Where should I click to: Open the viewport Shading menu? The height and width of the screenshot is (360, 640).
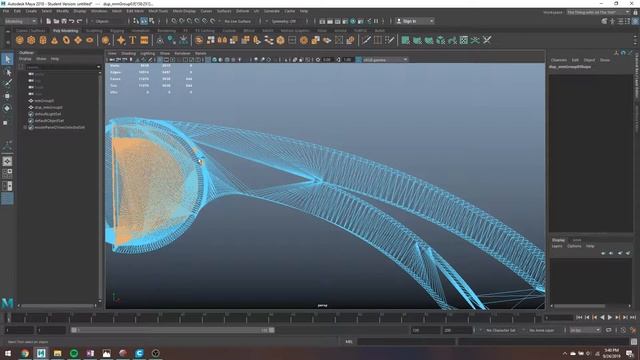tap(129, 53)
